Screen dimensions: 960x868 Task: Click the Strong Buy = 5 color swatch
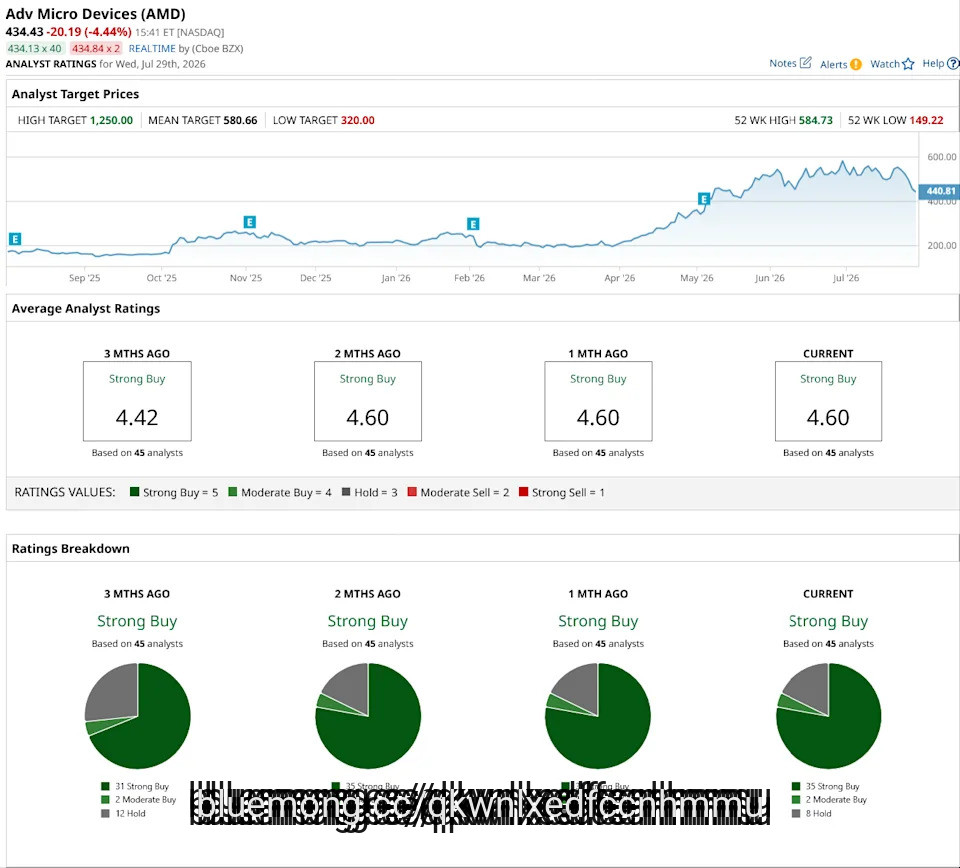click(x=135, y=492)
